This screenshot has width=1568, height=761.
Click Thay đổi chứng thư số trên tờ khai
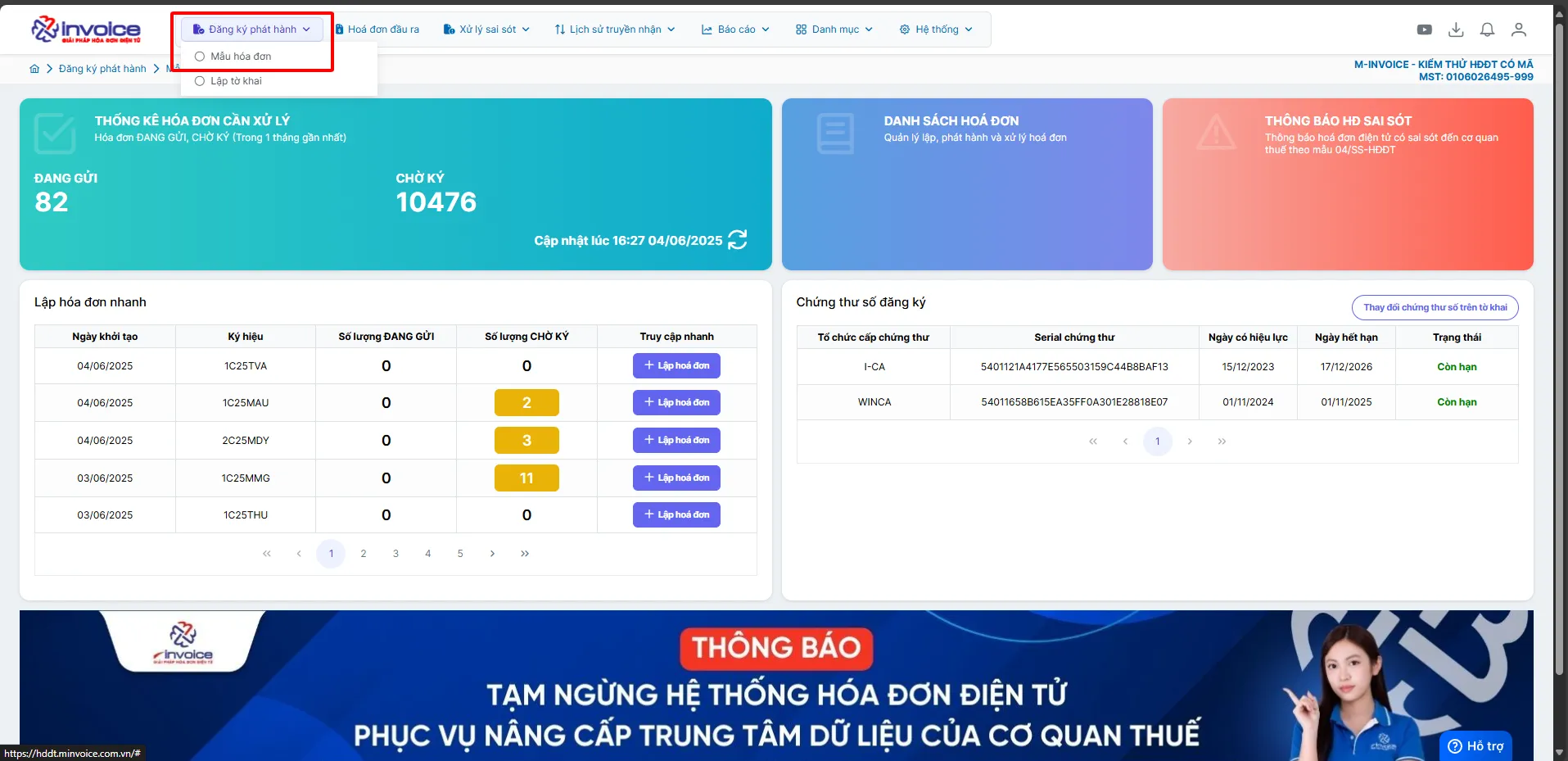(x=1435, y=307)
